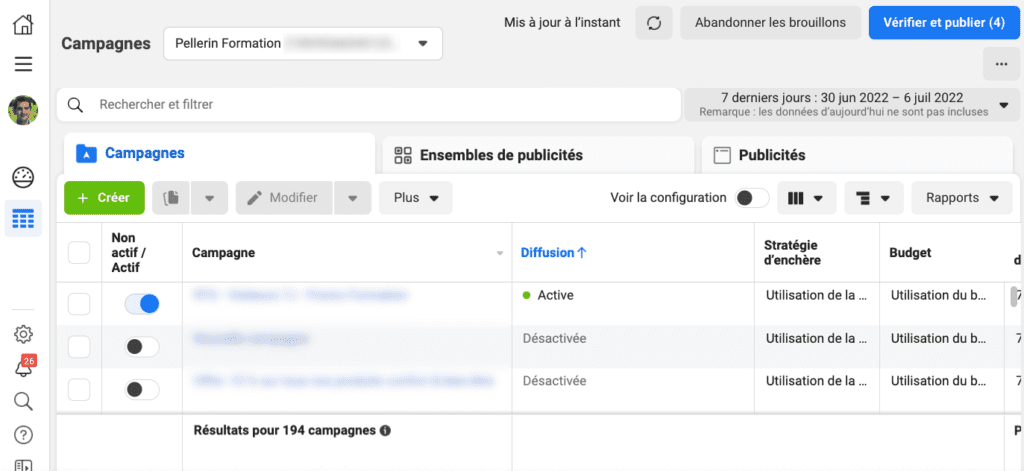Click the home icon in the sidebar
The width and height of the screenshot is (1024, 471).
[x=23, y=25]
